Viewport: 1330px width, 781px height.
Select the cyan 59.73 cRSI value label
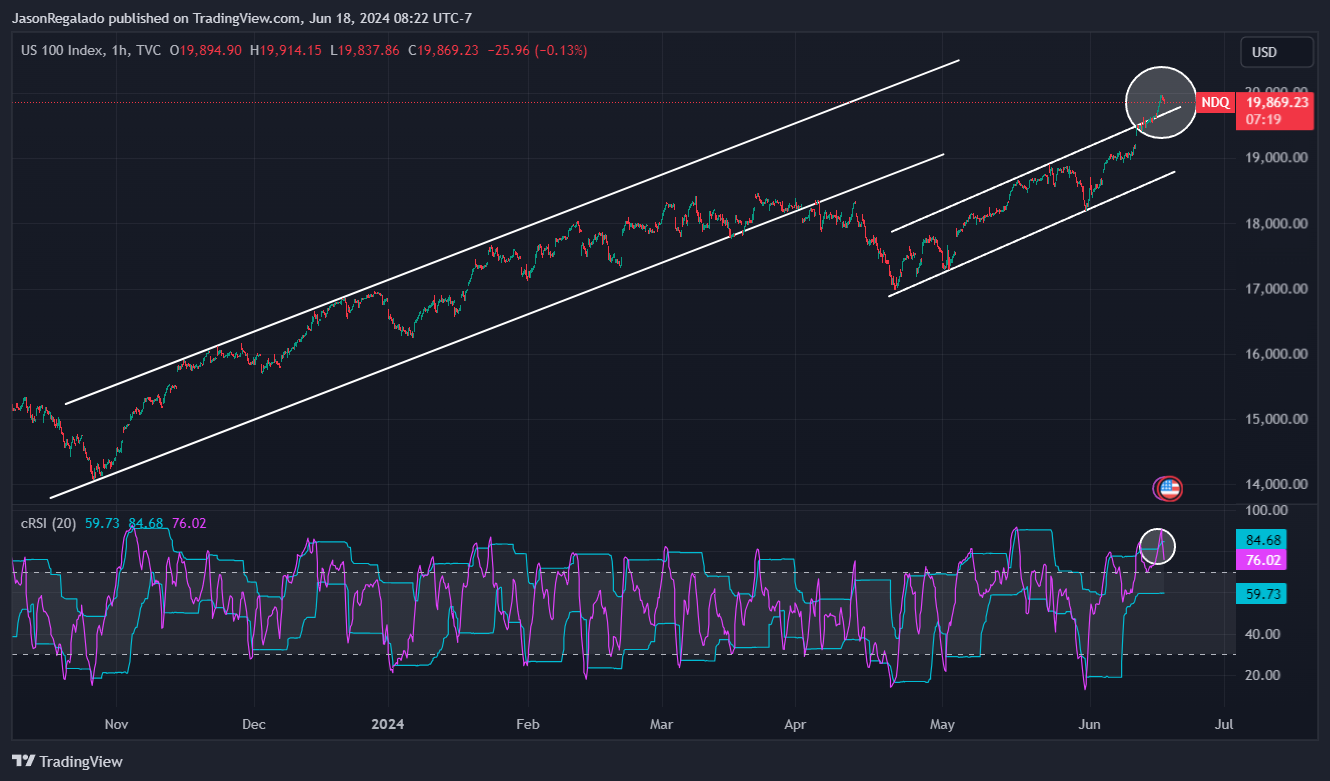point(1266,593)
